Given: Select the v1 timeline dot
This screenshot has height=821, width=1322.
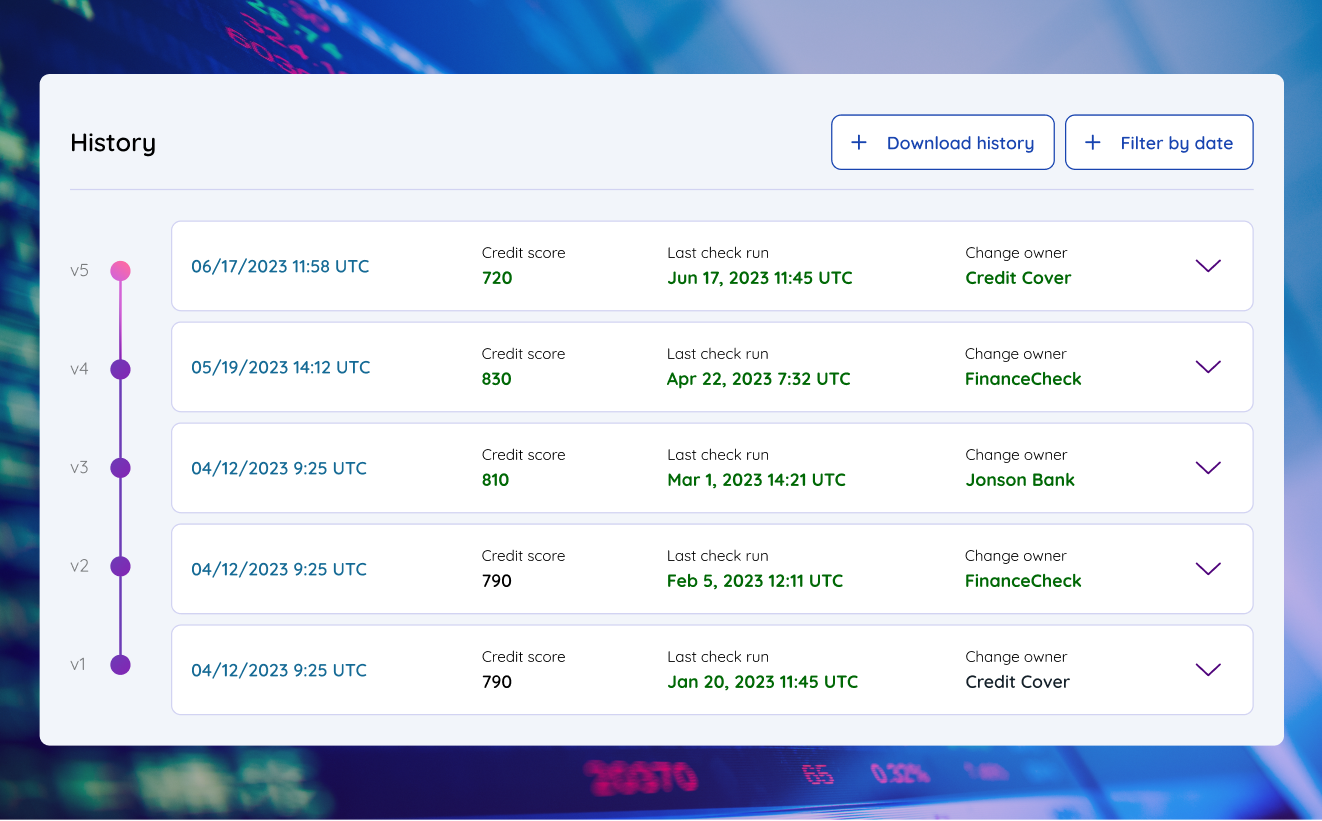Looking at the screenshot, I should pyautogui.click(x=120, y=664).
